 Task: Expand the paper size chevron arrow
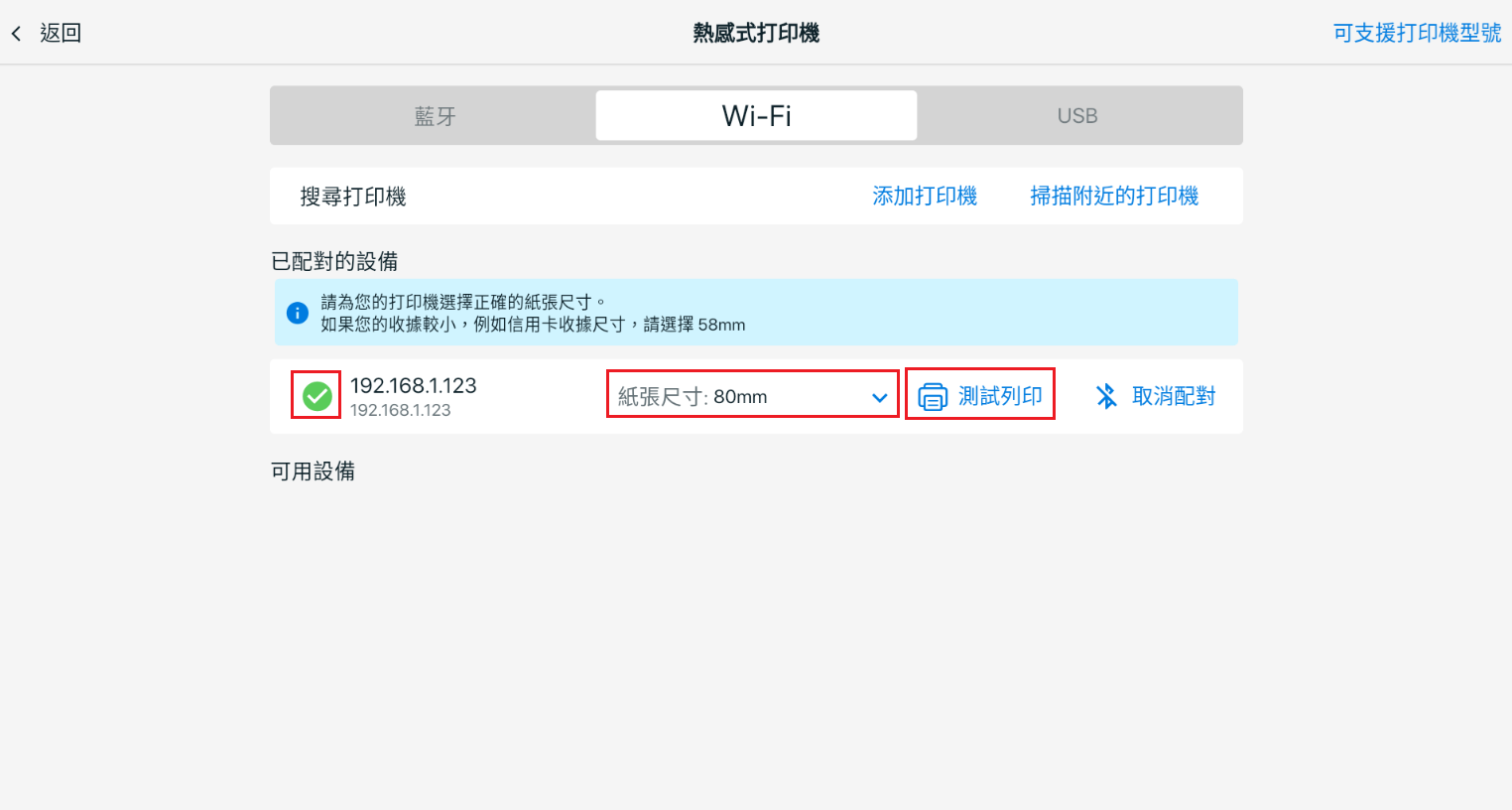[x=879, y=397]
